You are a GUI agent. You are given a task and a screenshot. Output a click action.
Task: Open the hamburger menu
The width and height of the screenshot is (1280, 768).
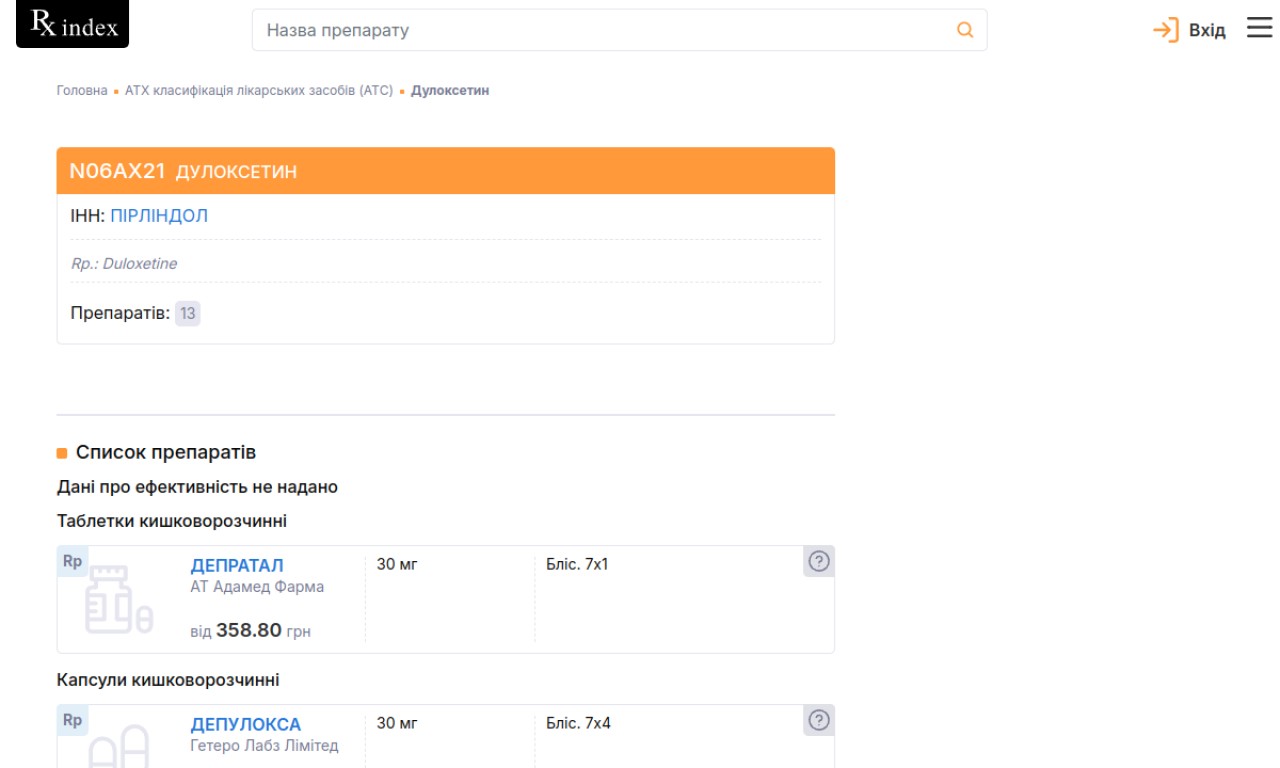[1259, 29]
